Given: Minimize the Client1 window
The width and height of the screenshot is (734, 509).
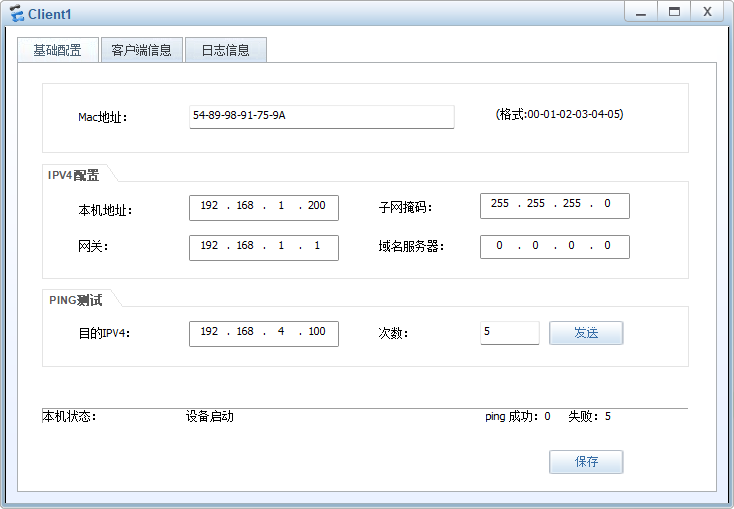Looking at the screenshot, I should pyautogui.click(x=641, y=12).
